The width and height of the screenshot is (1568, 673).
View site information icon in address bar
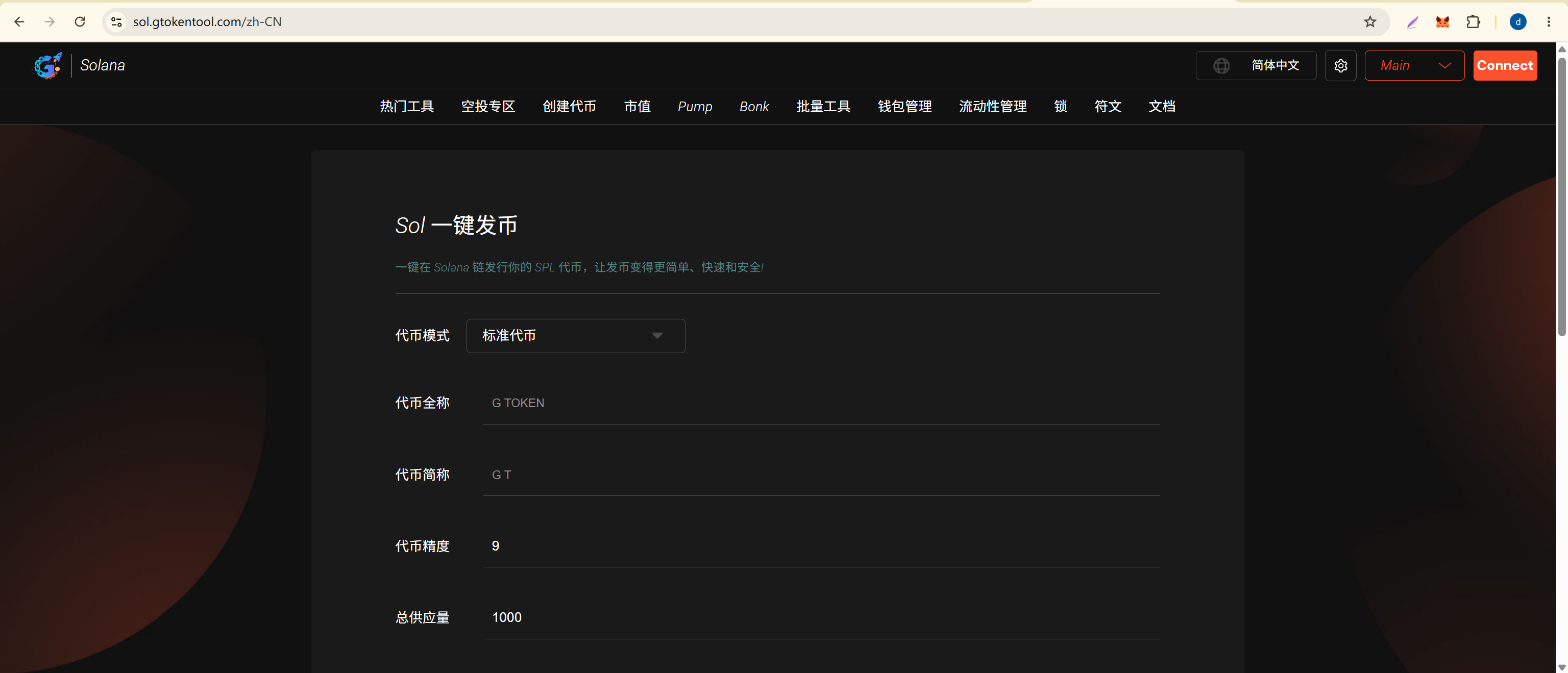click(x=116, y=22)
